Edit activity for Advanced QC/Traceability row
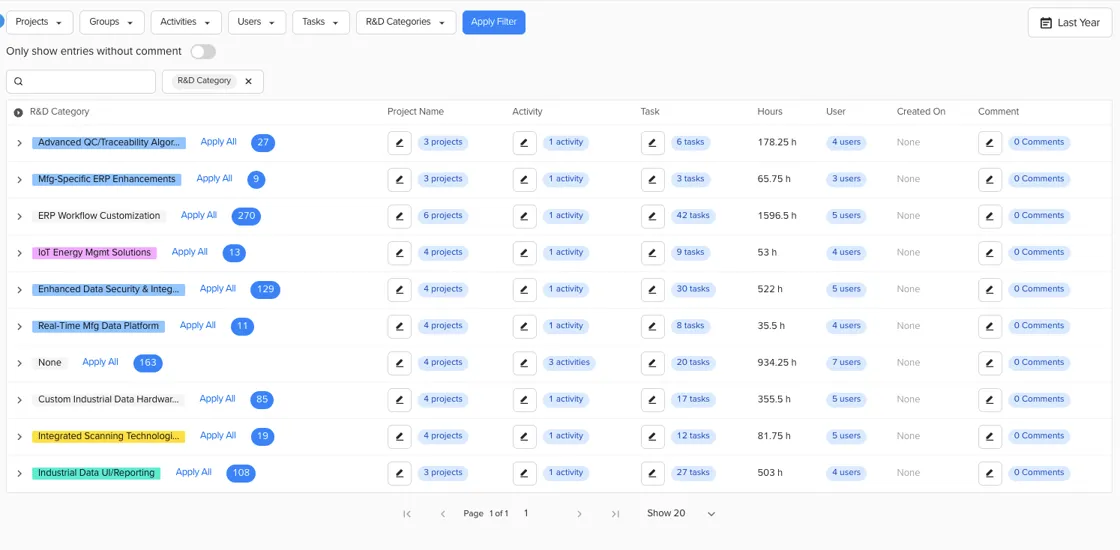Screen dimensions: 1120x550 tap(524, 143)
